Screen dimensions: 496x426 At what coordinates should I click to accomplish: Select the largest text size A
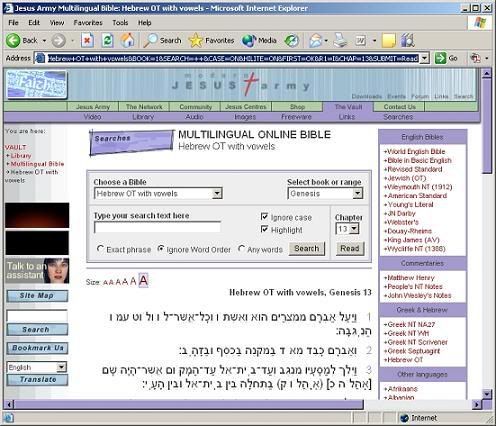click(x=143, y=280)
